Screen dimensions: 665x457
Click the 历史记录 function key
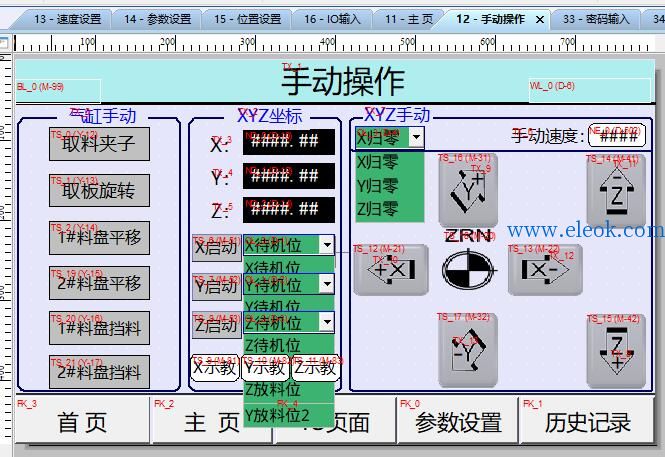coord(587,421)
